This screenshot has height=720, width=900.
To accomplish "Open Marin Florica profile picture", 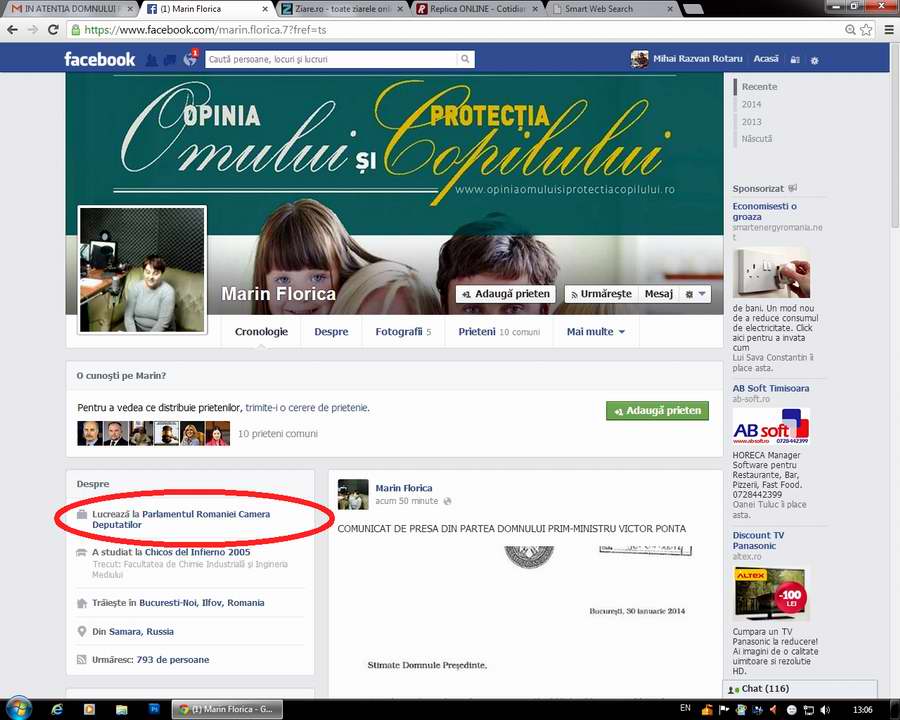I will click(x=142, y=269).
